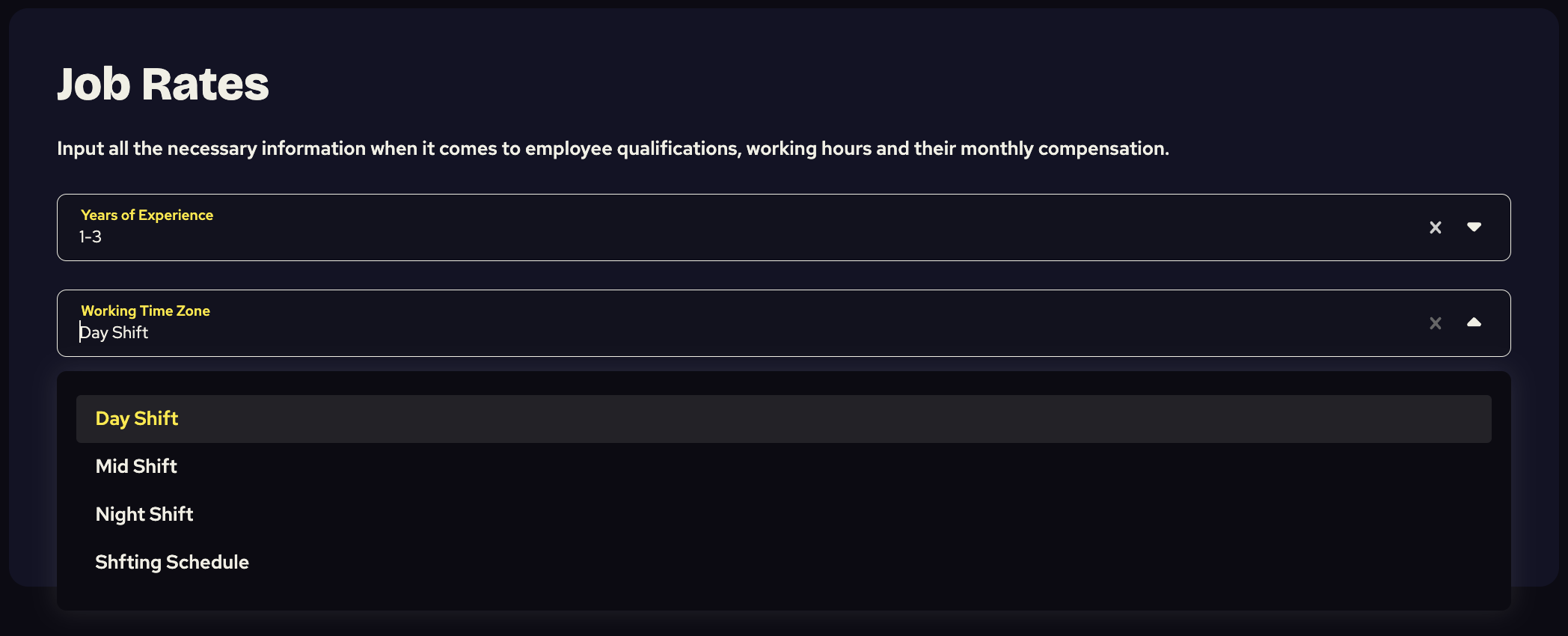Click the Years of Experience yellow label
Image resolution: width=1568 pixels, height=636 pixels.
(147, 215)
